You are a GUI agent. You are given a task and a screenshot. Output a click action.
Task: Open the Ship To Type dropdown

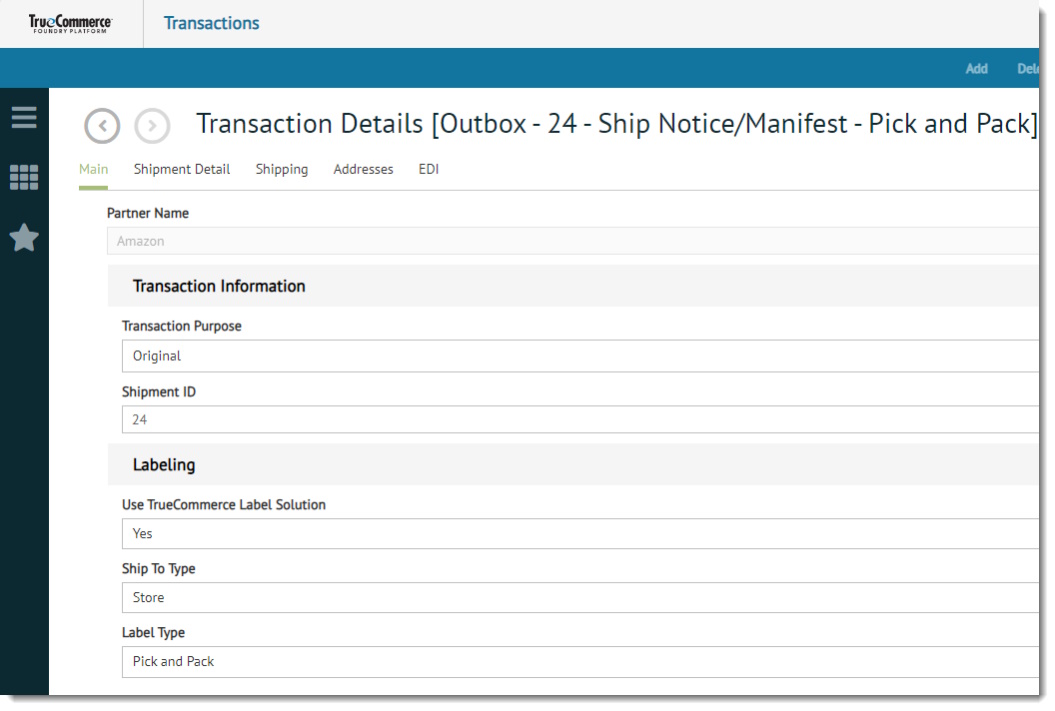tap(580, 598)
